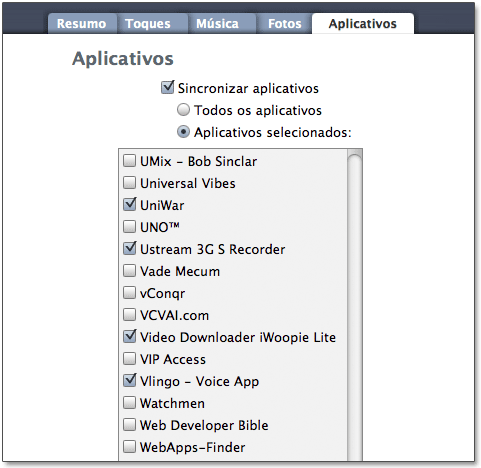Click the Aplicativos tab

tap(363, 24)
